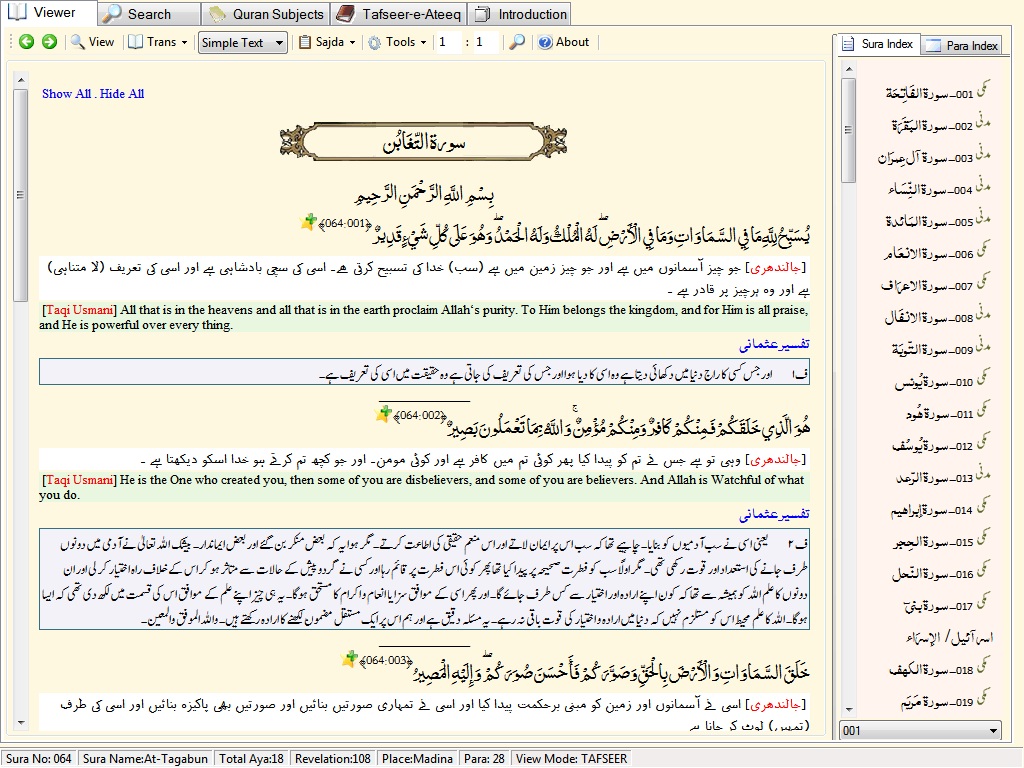
Task: Click the sura number input field
Action: (449, 42)
